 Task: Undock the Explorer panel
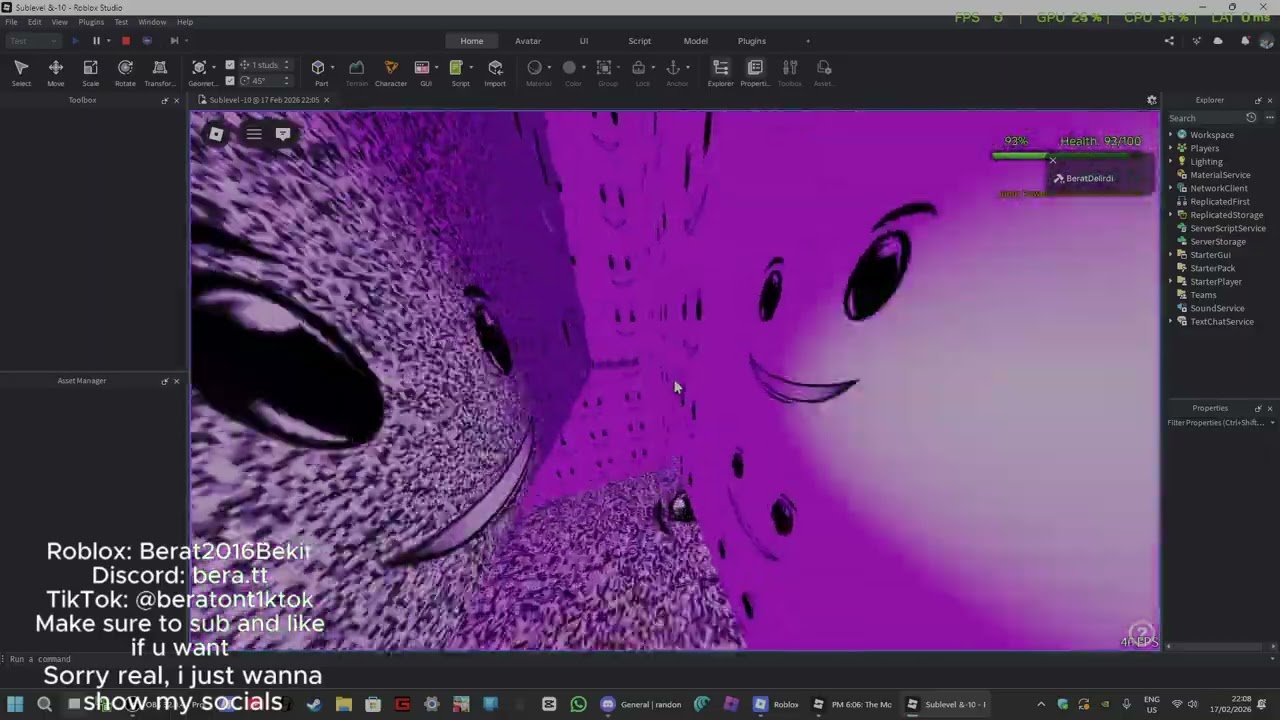tap(1258, 100)
